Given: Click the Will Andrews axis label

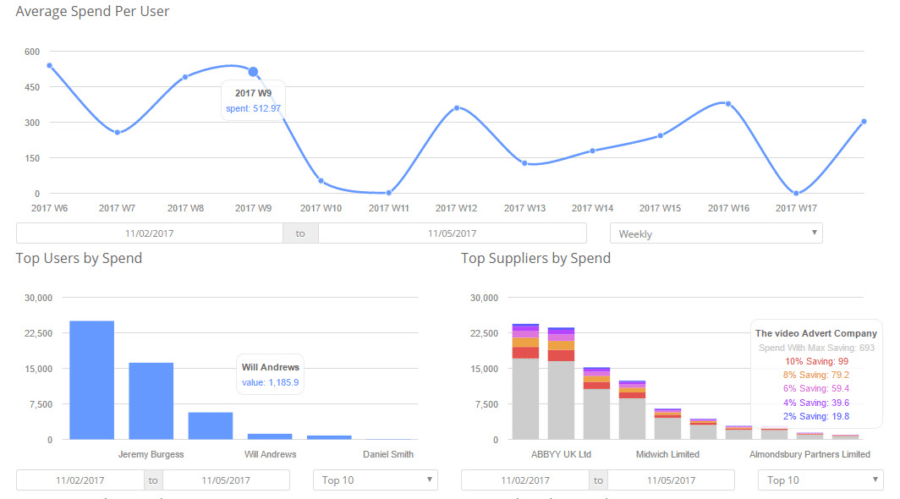Looking at the screenshot, I should pos(270,454).
